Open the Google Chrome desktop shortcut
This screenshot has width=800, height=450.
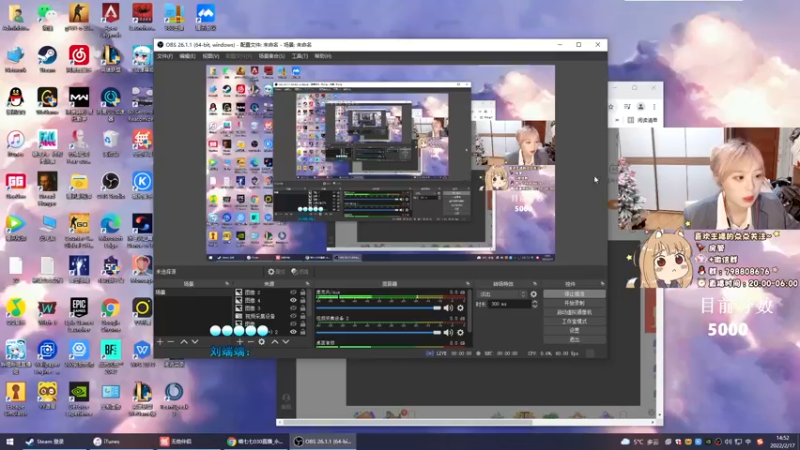(111, 313)
